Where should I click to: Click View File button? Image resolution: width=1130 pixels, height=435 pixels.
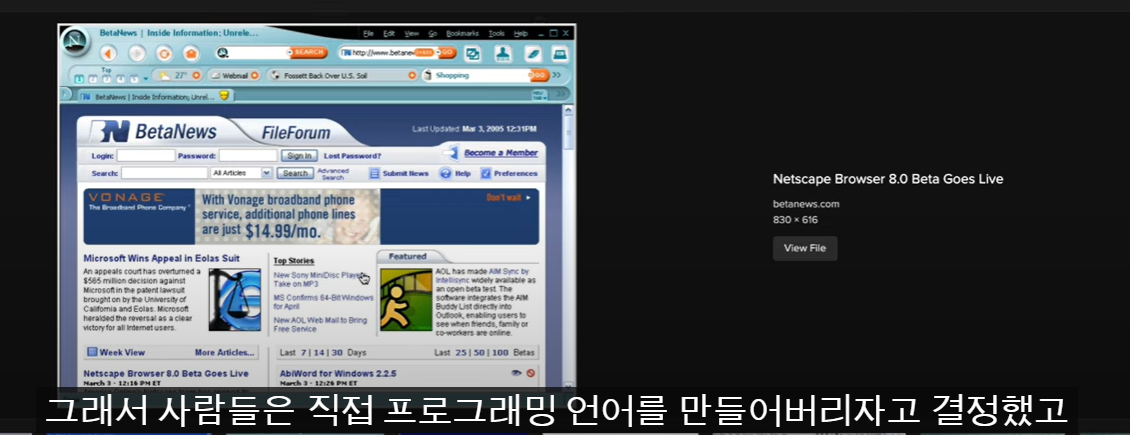pos(805,248)
